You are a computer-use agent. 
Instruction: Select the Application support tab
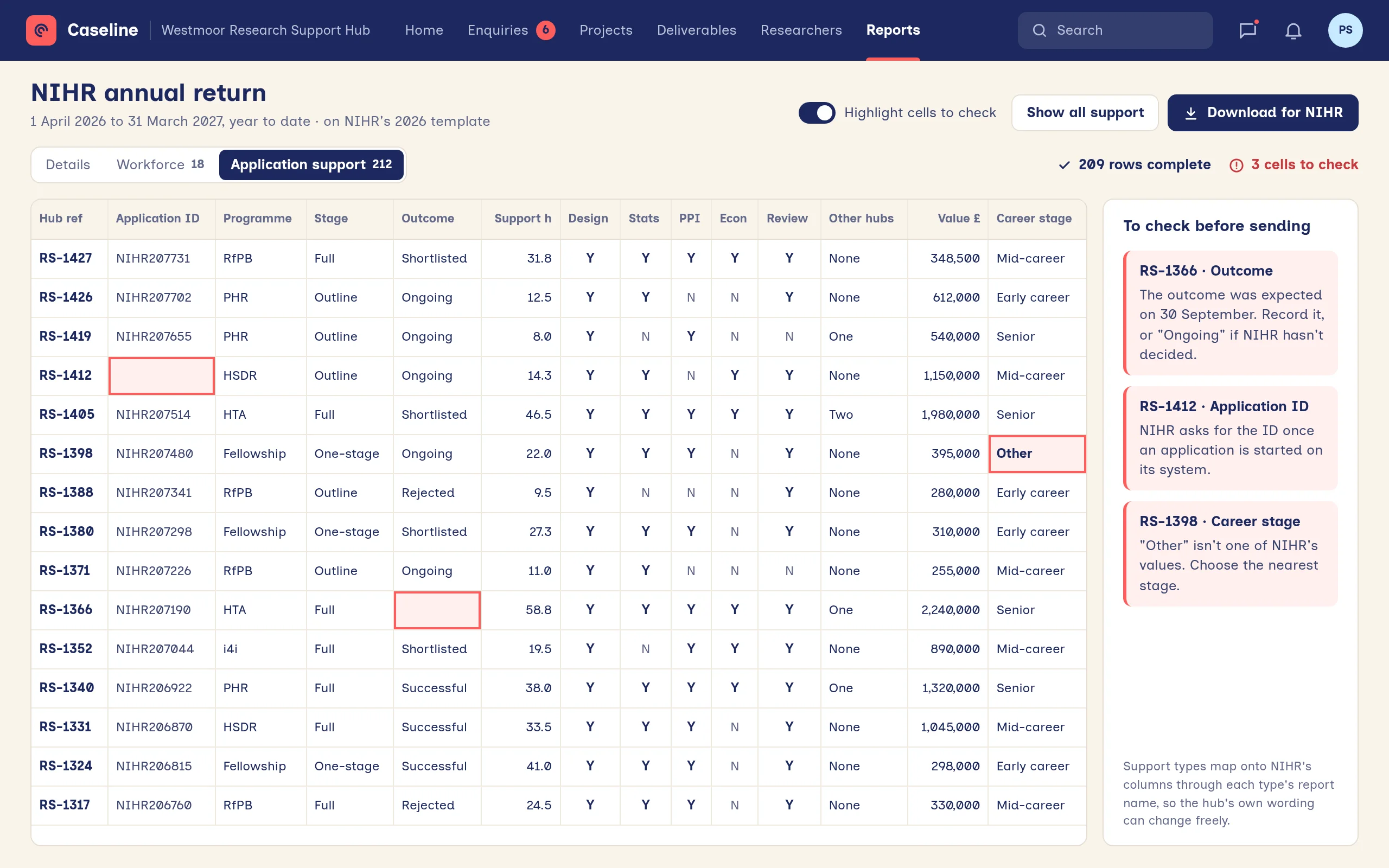tap(311, 165)
